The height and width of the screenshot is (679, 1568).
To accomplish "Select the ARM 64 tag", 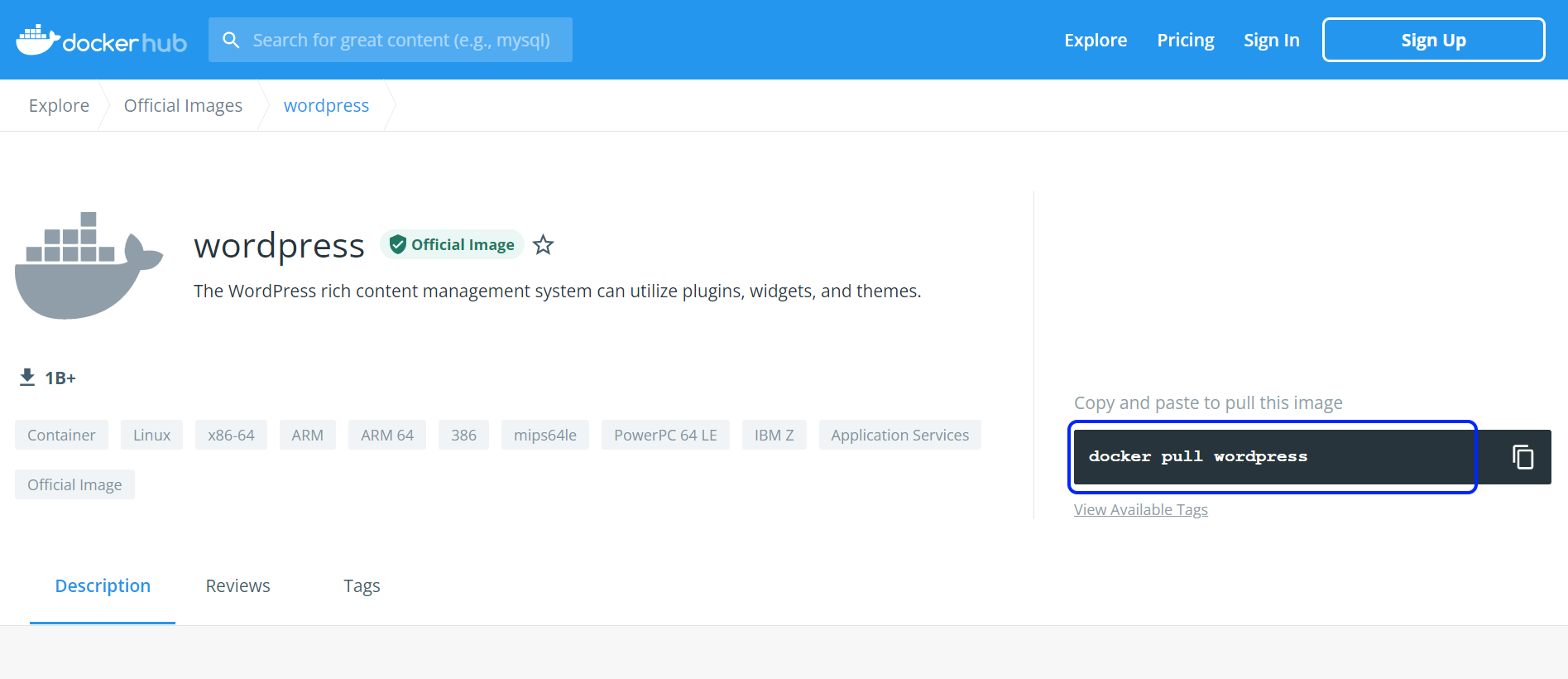I will click(387, 435).
